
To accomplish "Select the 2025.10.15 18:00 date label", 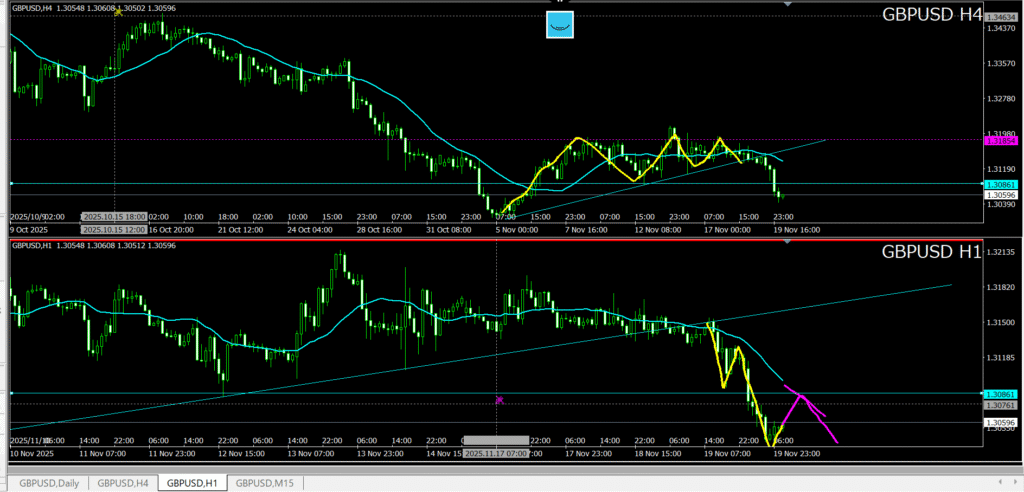I will (114, 215).
